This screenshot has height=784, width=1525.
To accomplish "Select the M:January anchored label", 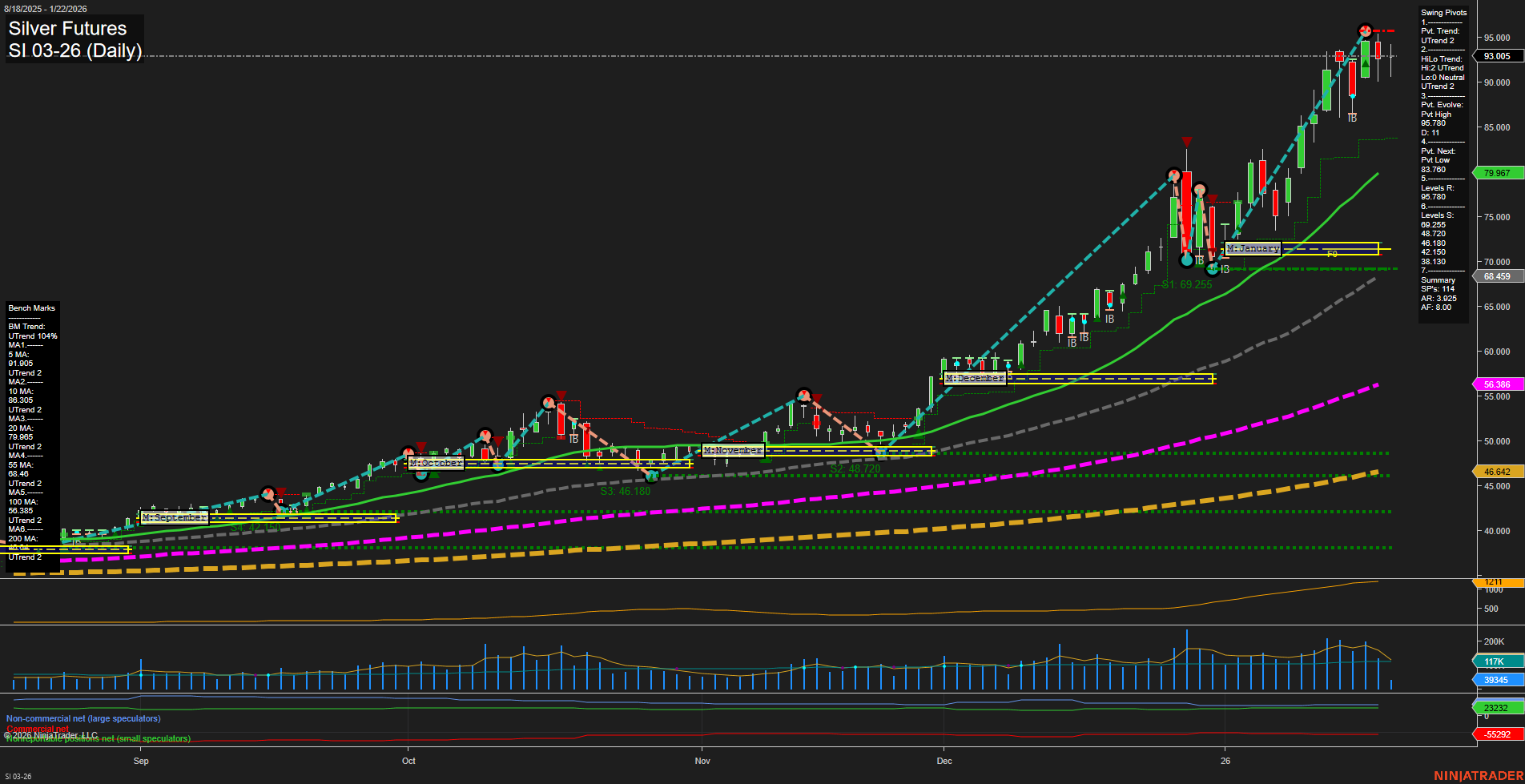I will pos(1252,248).
